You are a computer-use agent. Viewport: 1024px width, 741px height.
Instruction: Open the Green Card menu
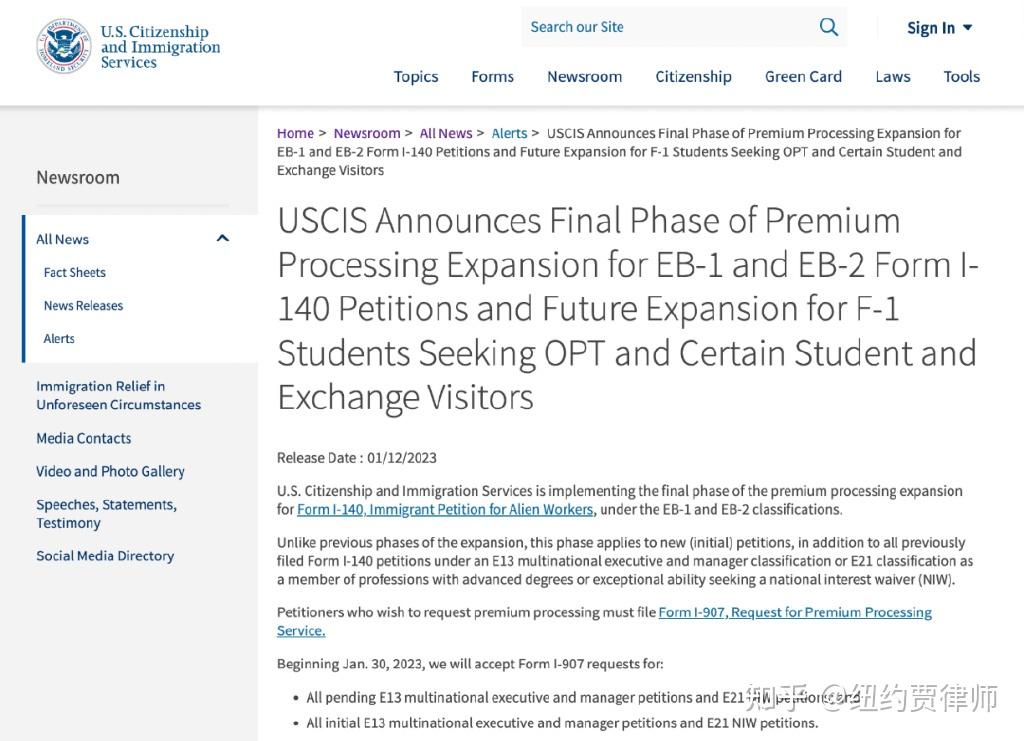pyautogui.click(x=803, y=76)
